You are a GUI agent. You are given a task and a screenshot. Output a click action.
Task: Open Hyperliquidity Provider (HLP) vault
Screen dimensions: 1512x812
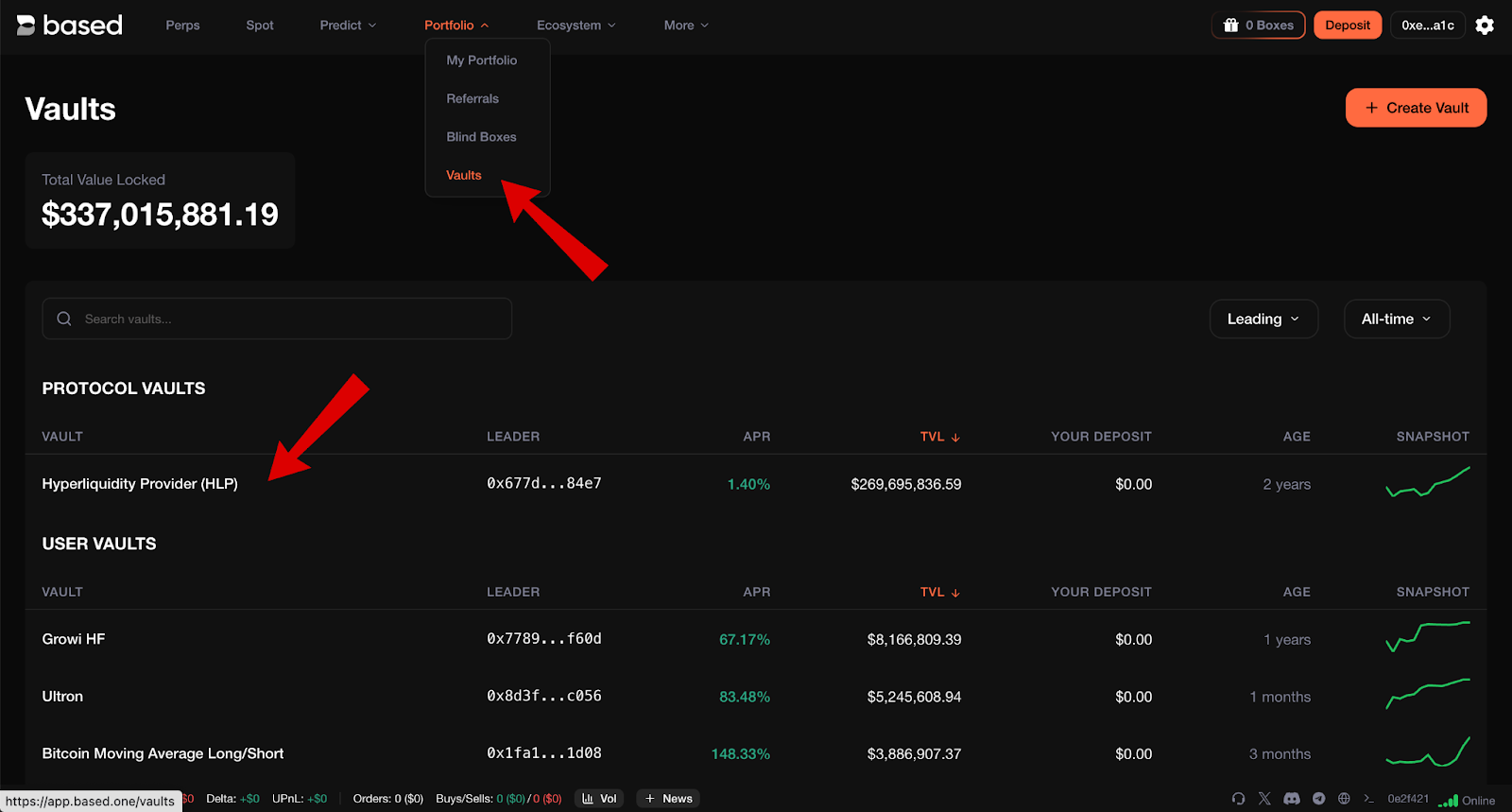click(x=140, y=484)
